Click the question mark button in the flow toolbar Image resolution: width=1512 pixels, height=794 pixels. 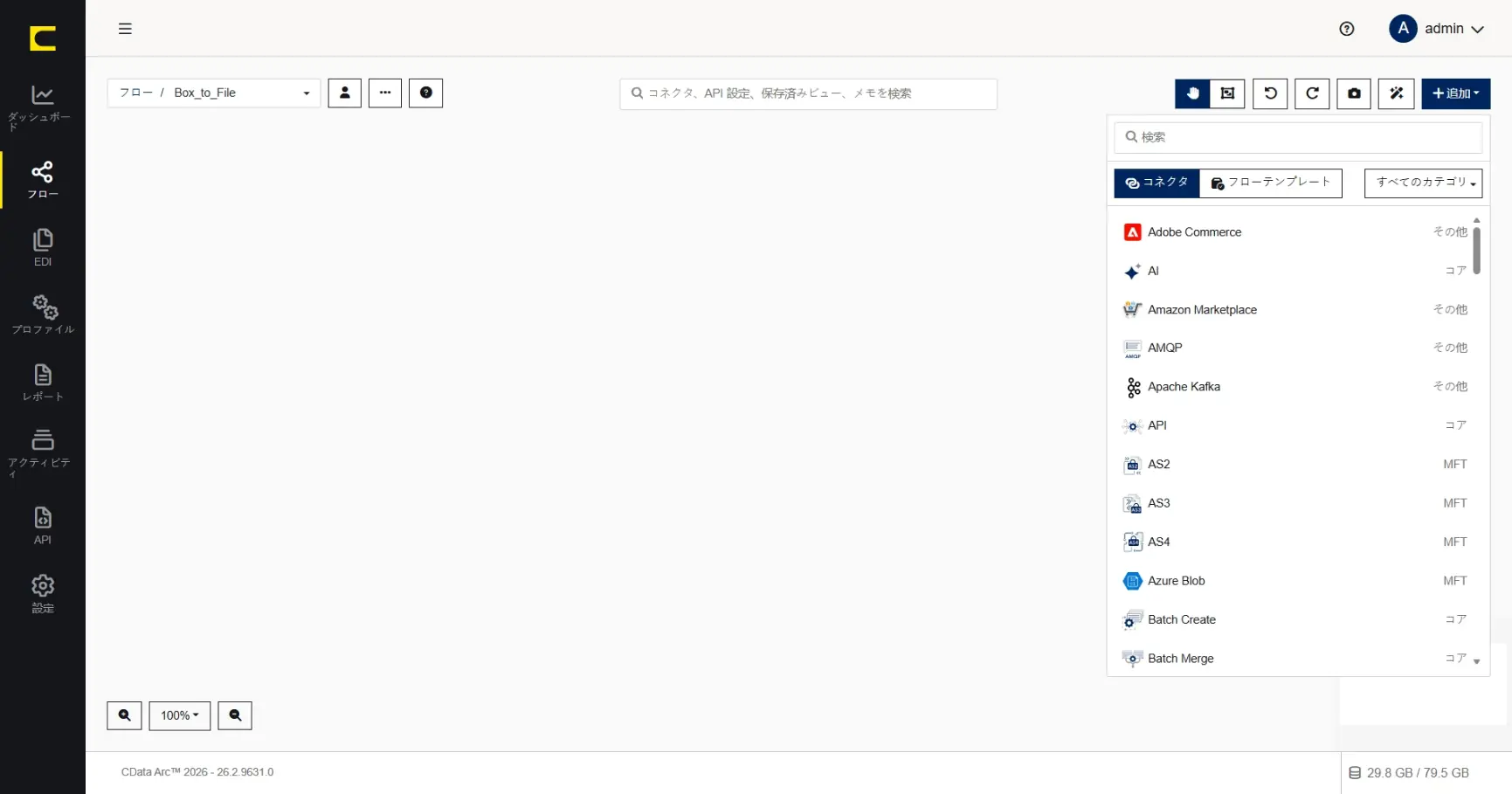pos(425,93)
